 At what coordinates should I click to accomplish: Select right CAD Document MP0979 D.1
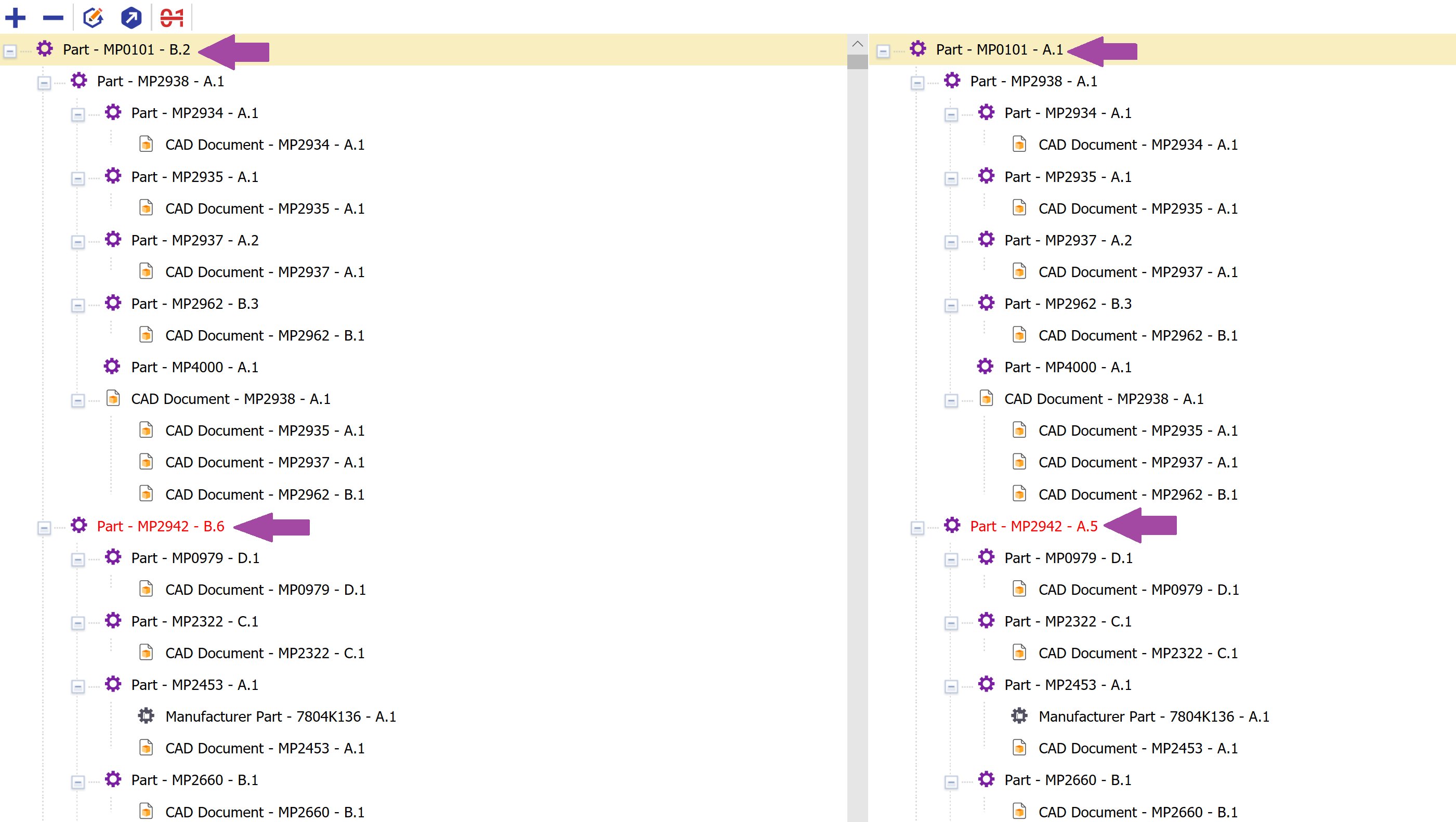click(1138, 589)
